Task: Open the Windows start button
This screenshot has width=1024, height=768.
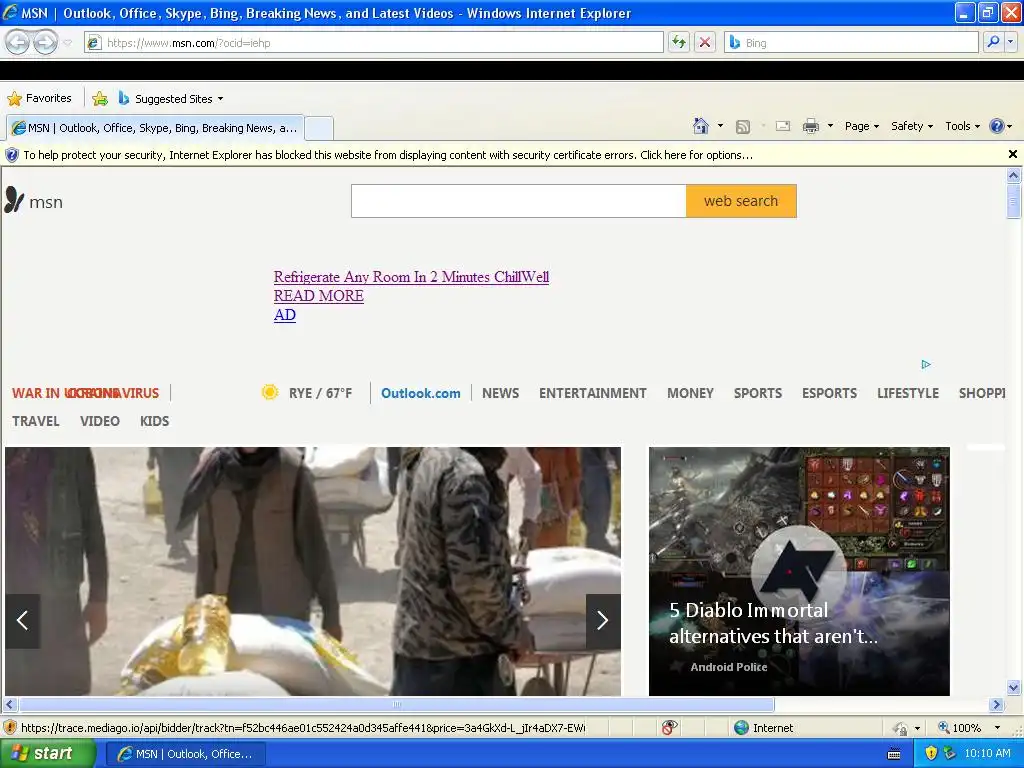Action: [47, 754]
